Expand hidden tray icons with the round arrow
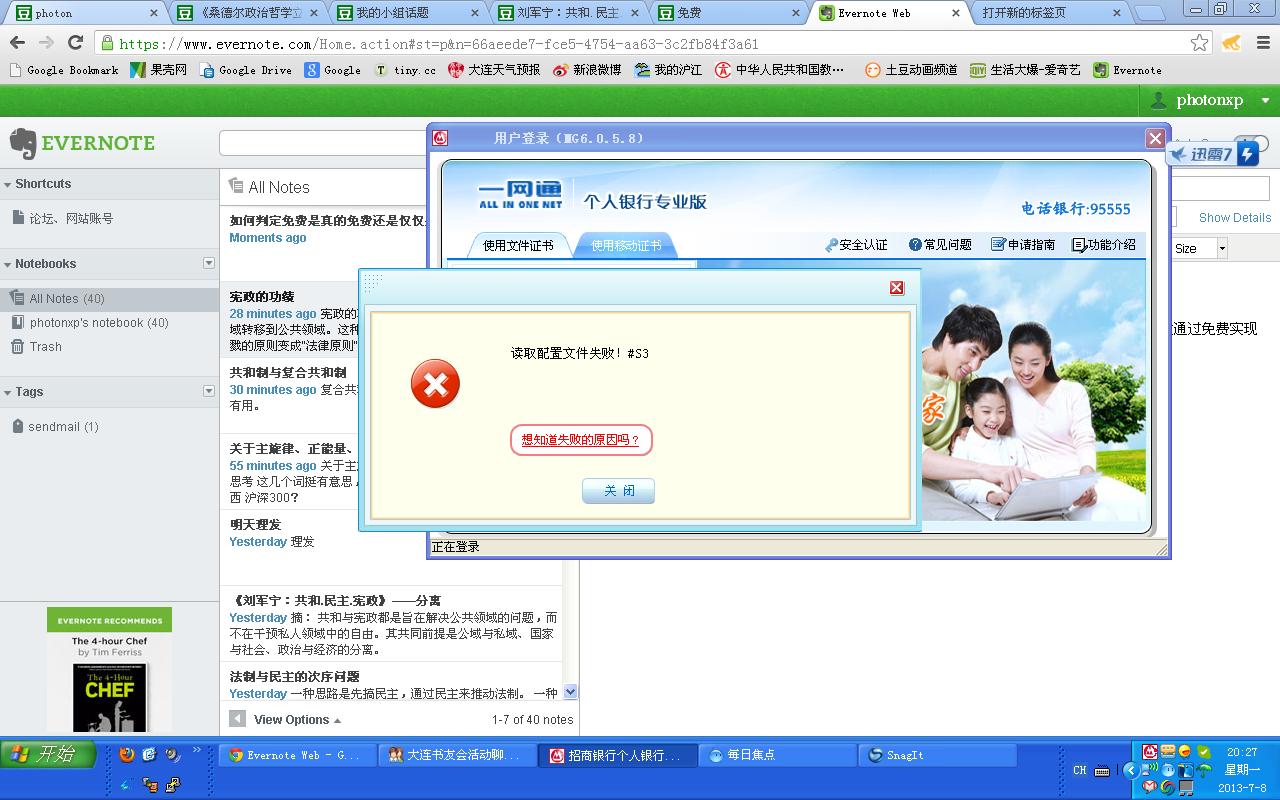 [1131, 770]
